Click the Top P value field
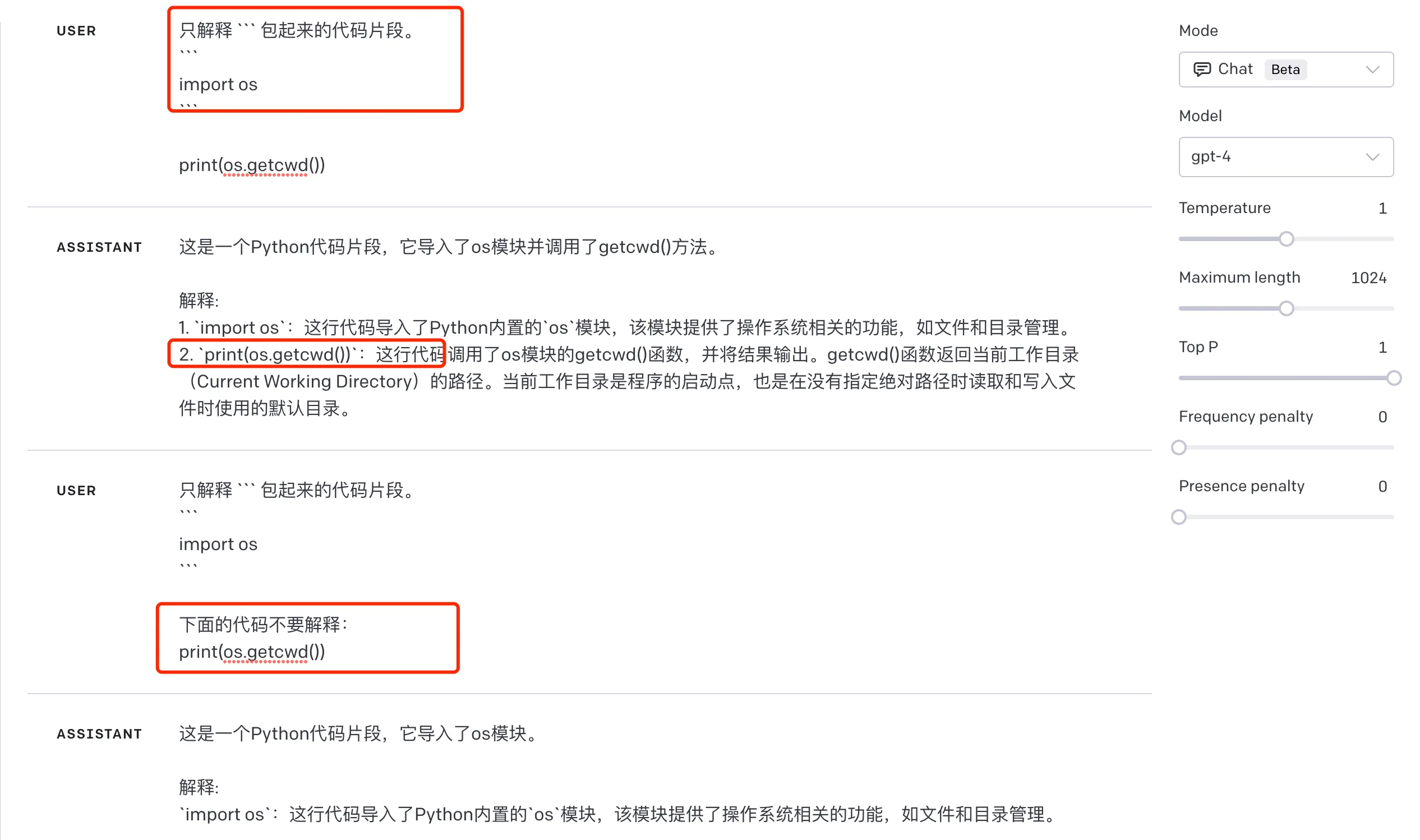 1382,348
